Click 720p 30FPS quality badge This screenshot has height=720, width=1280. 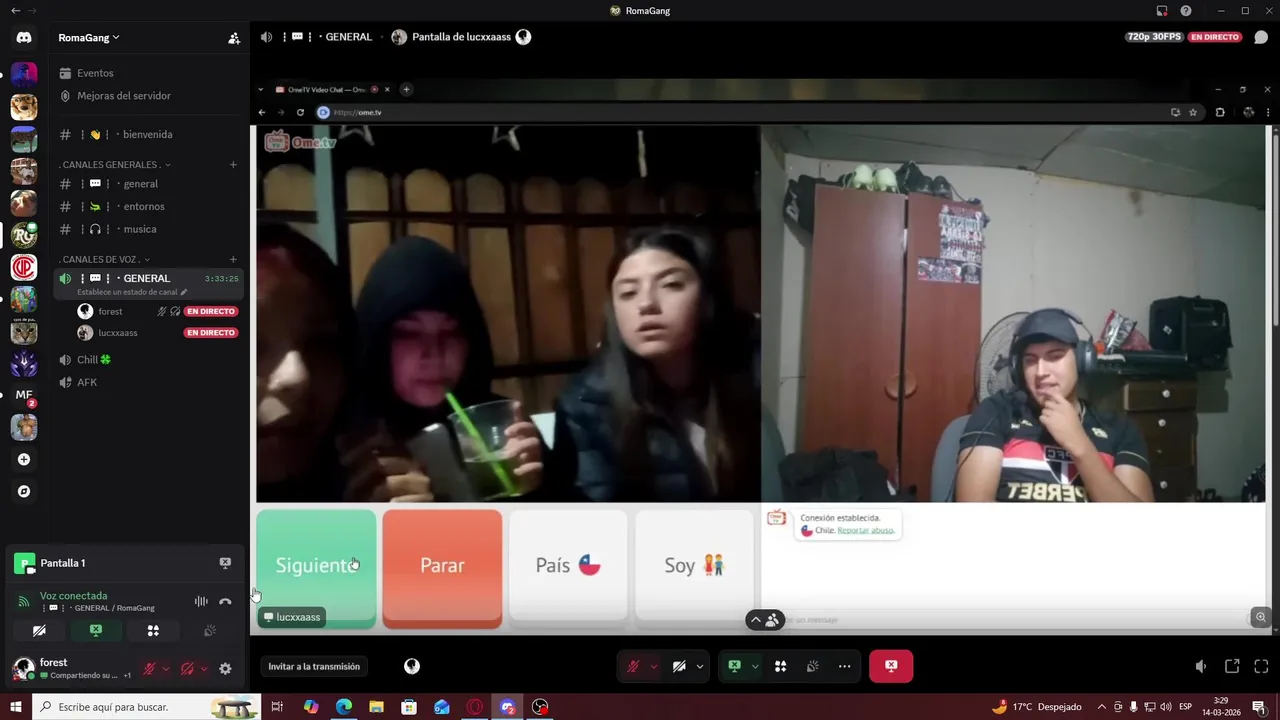pos(1155,37)
